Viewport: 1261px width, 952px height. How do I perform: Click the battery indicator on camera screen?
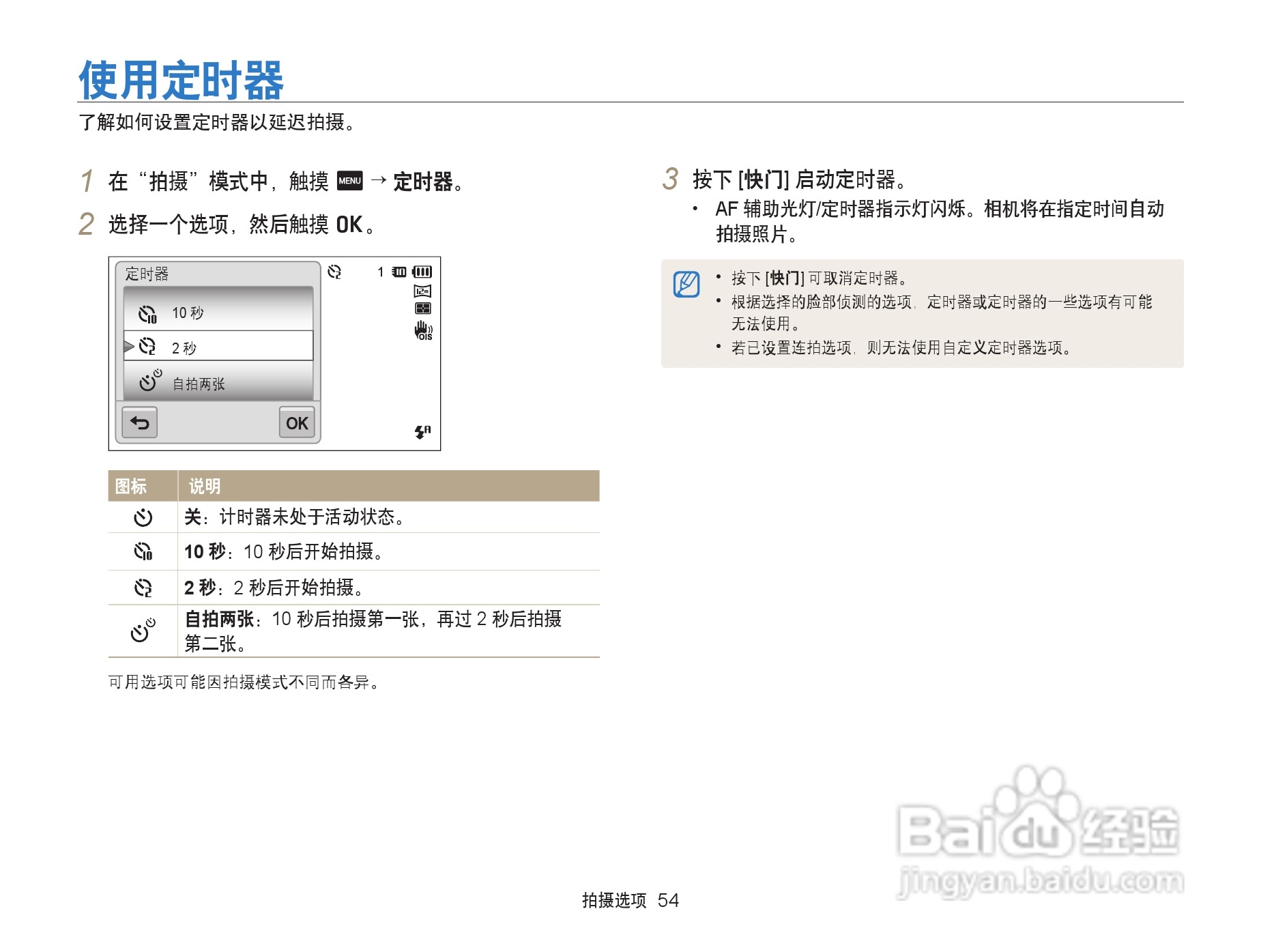coord(422,272)
